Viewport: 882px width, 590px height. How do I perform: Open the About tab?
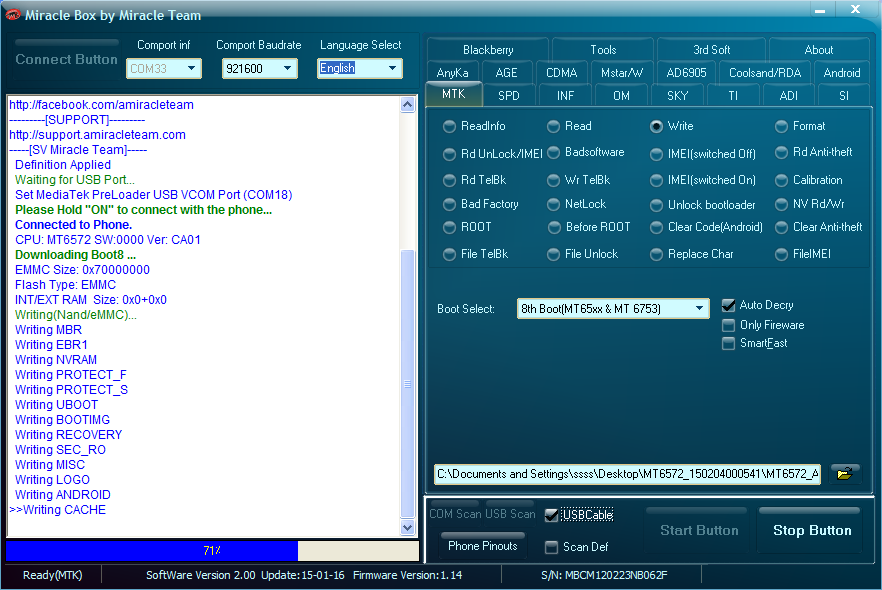(x=818, y=49)
